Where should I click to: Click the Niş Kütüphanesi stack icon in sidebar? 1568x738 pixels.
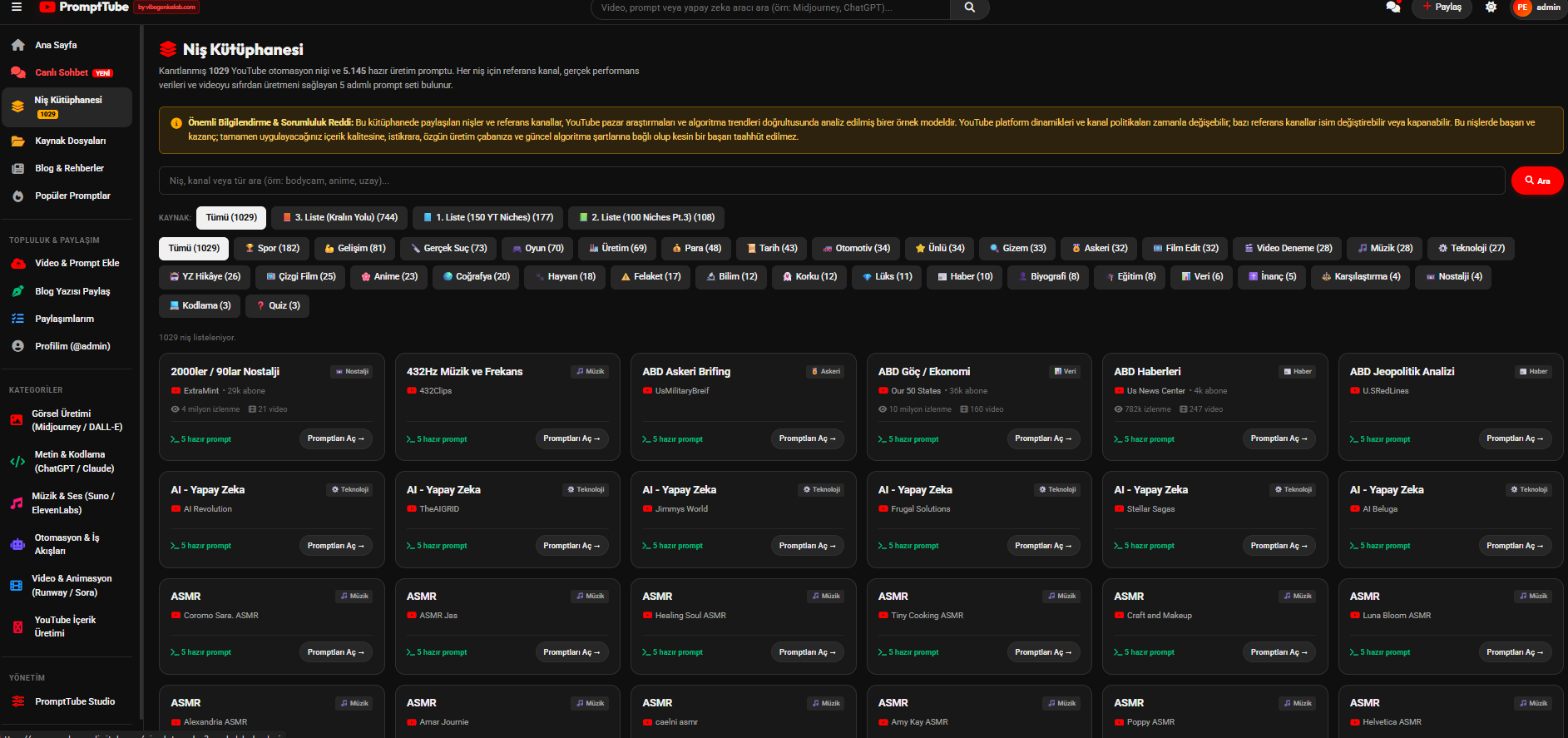(x=17, y=106)
